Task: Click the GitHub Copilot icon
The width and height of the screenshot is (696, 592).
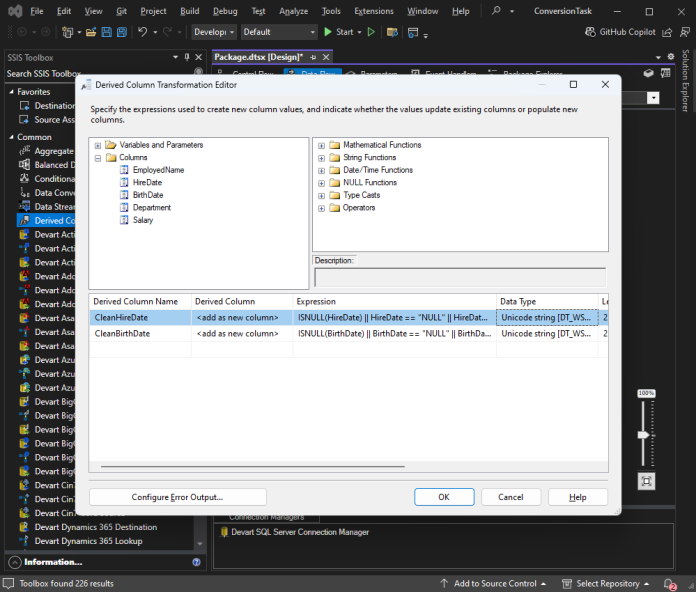Action: pyautogui.click(x=589, y=32)
